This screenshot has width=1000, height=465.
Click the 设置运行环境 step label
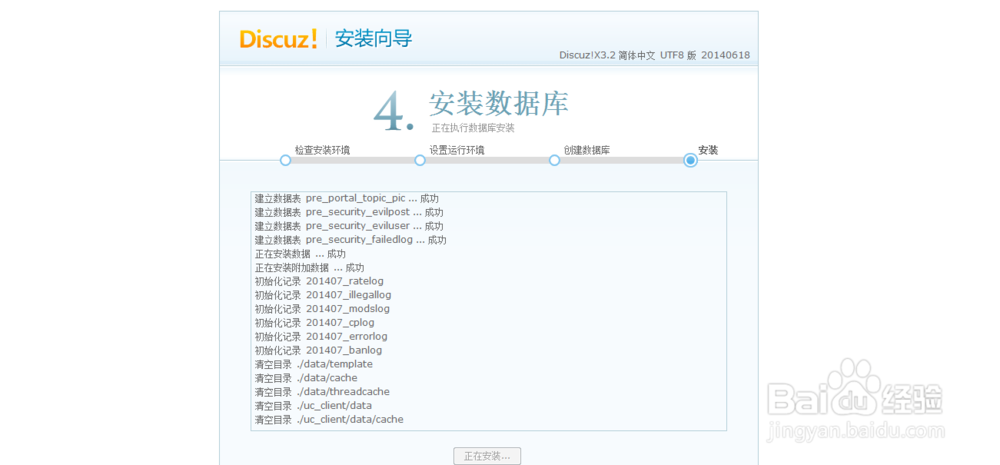[x=457, y=151]
